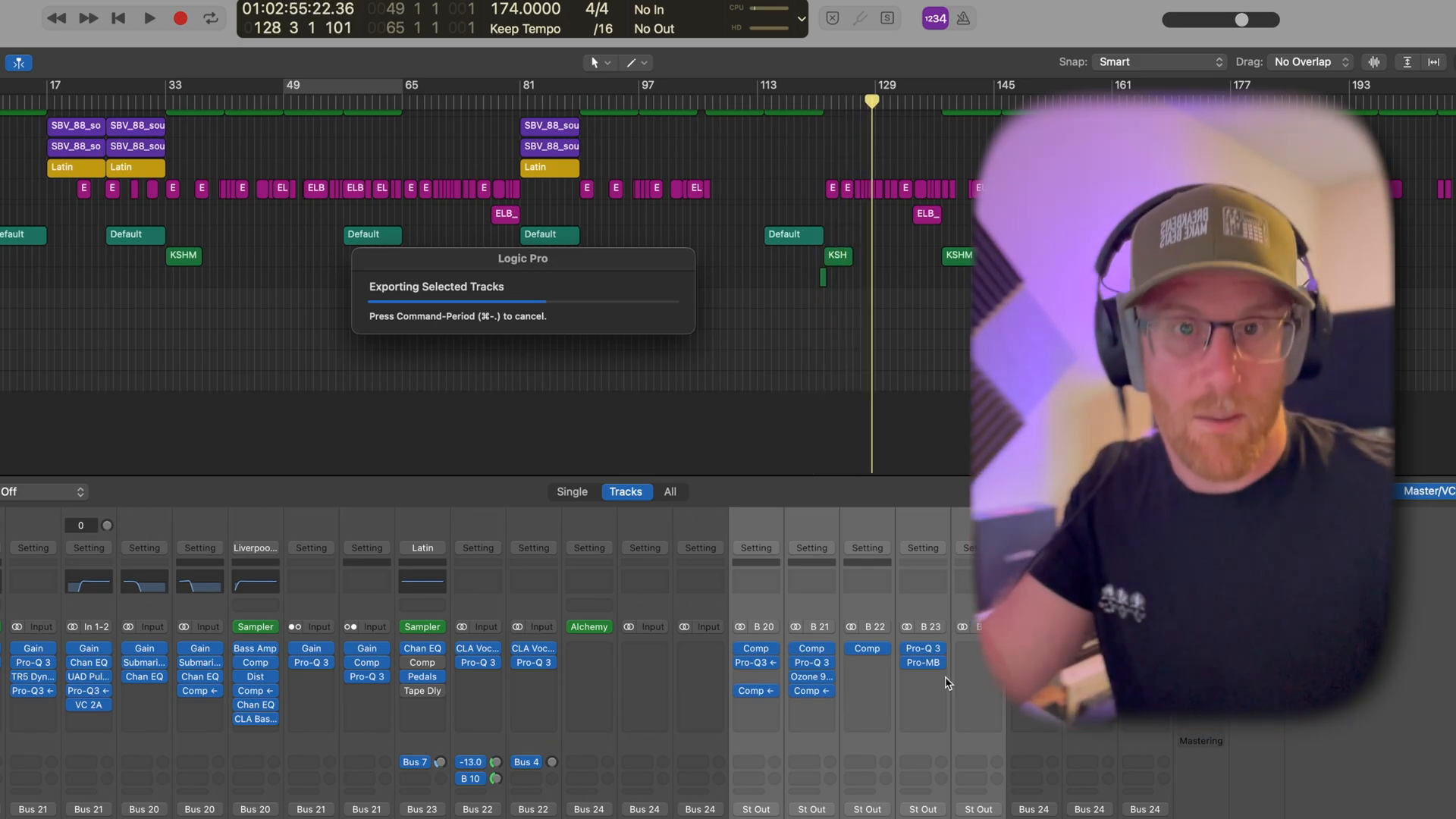The width and height of the screenshot is (1456, 819).
Task: Click the gain reduction value 0 field
Action: (81, 526)
